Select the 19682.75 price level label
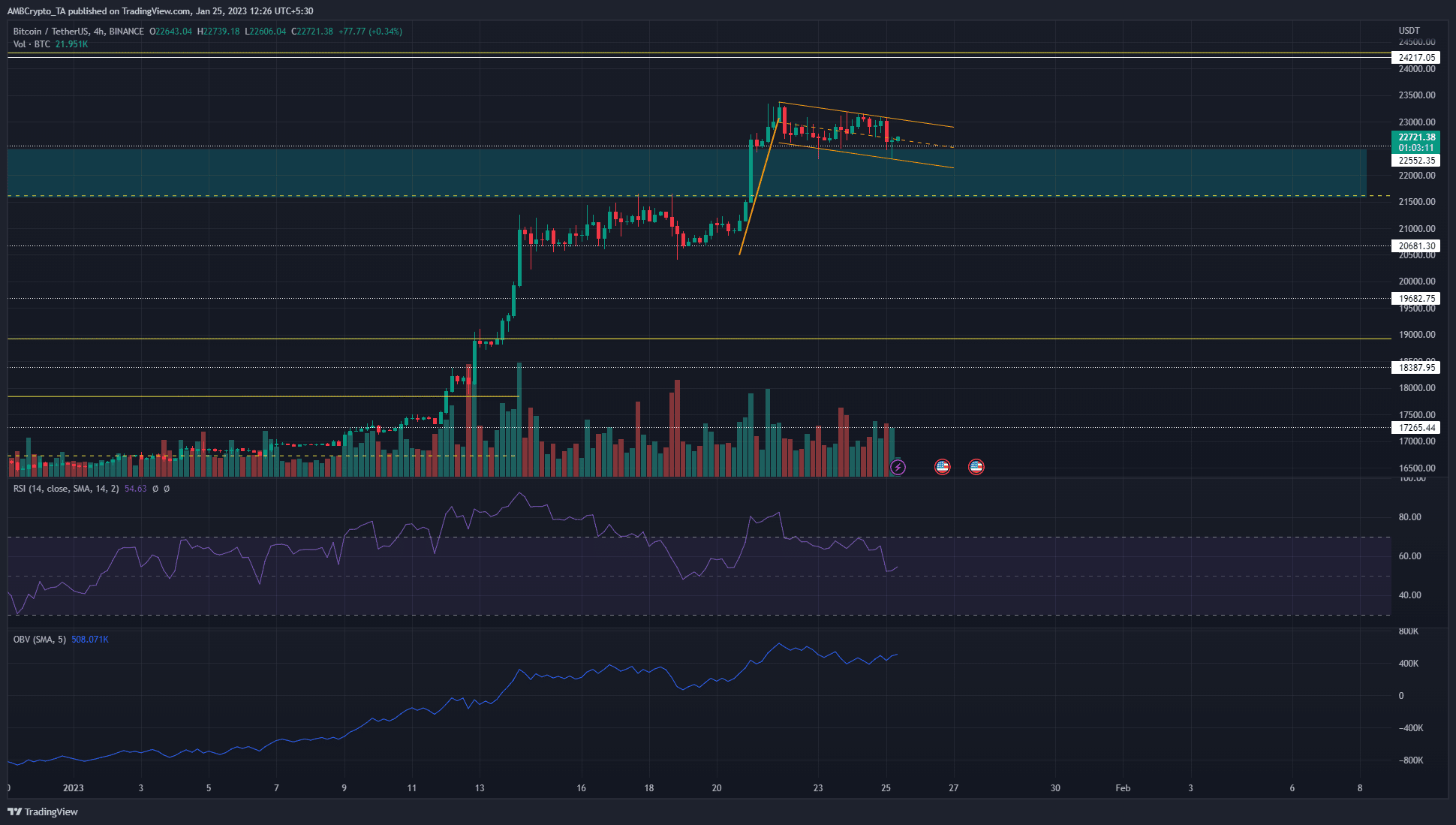Viewport: 1456px width, 825px height. (1416, 299)
